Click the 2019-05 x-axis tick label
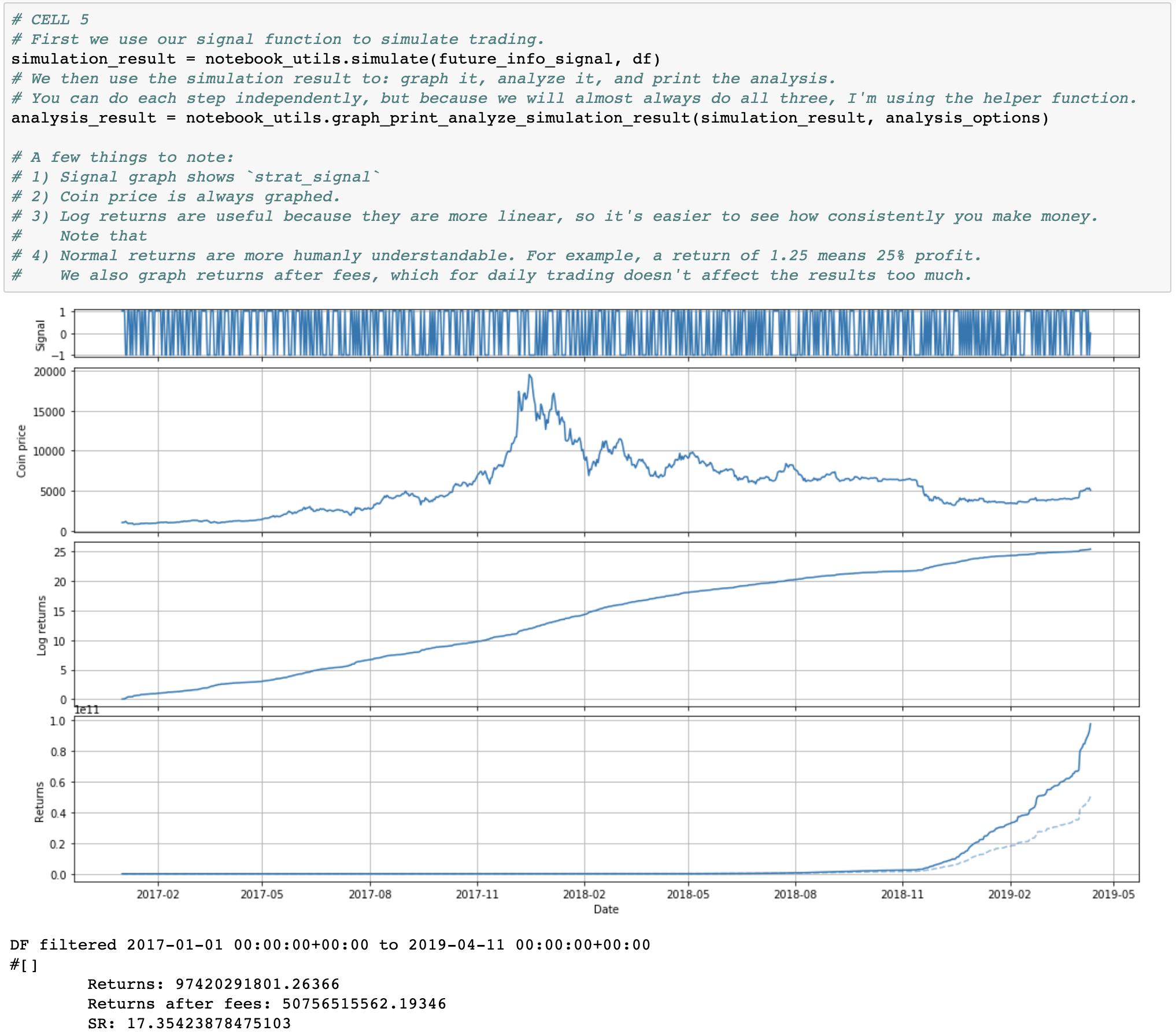Image resolution: width=1176 pixels, height=1034 pixels. 1113,894
